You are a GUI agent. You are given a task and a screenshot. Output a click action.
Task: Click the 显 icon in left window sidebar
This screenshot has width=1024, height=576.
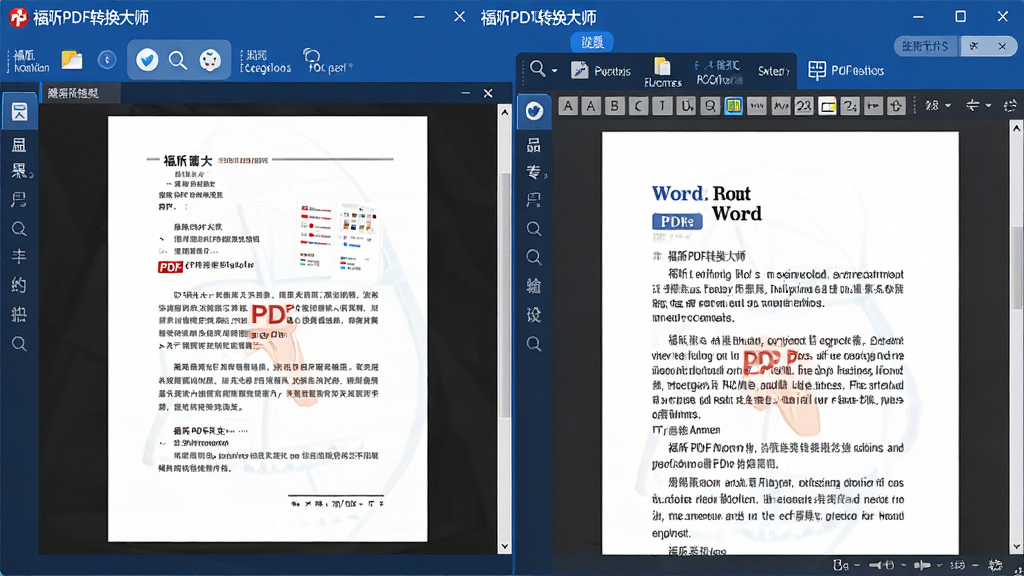19,144
